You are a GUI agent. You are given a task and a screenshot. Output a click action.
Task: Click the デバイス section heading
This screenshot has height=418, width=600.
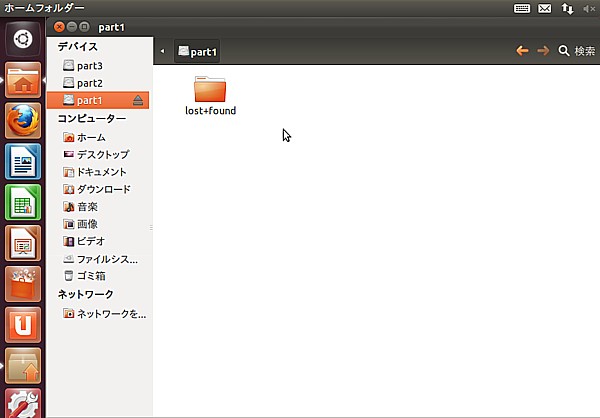[78, 46]
